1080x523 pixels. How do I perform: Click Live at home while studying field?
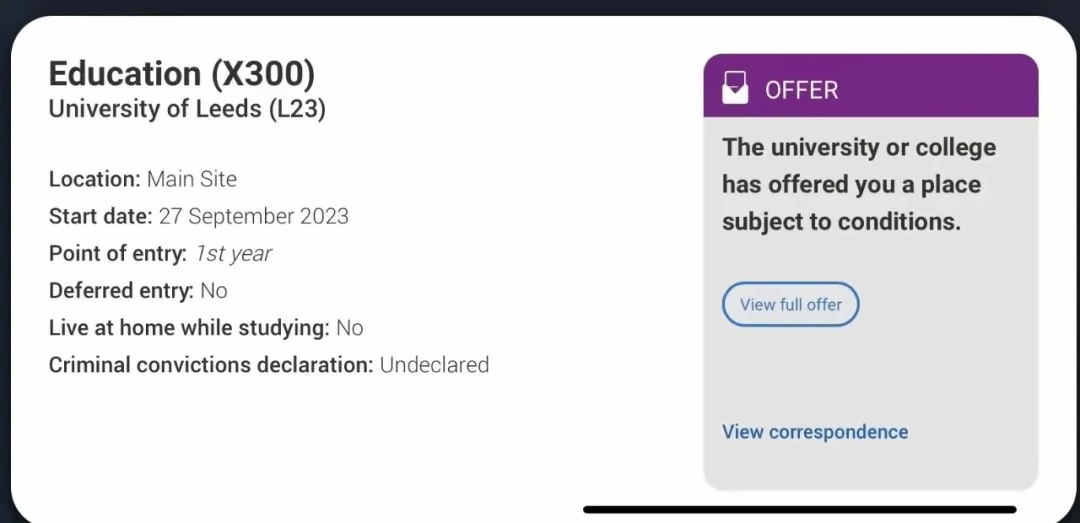(206, 328)
